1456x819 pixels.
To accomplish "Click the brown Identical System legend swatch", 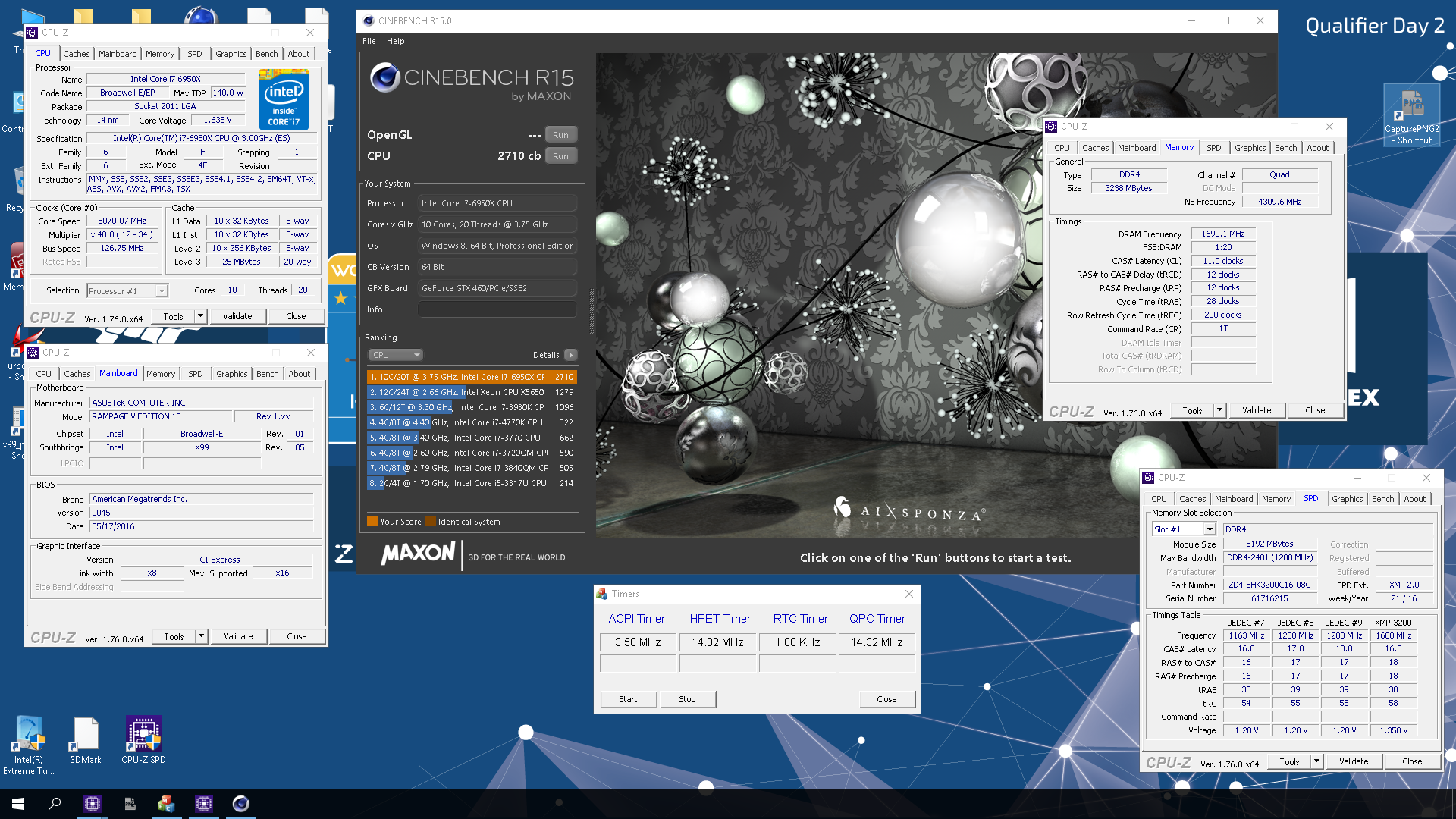I will tap(430, 522).
